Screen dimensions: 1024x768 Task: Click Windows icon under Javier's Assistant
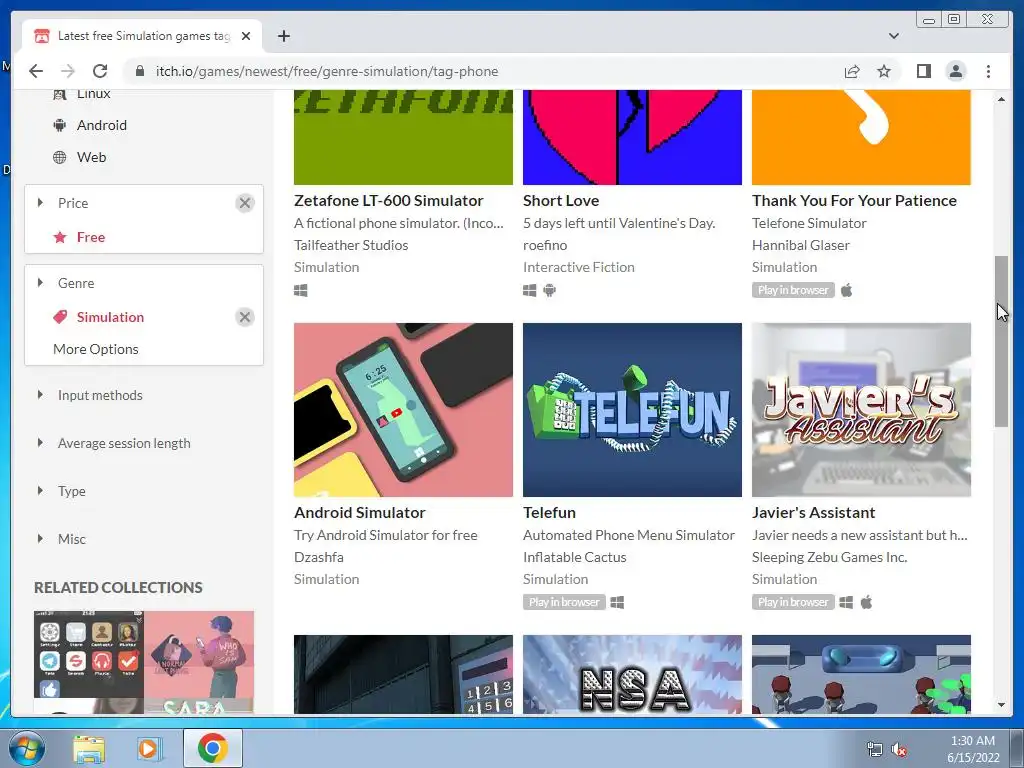coord(846,602)
